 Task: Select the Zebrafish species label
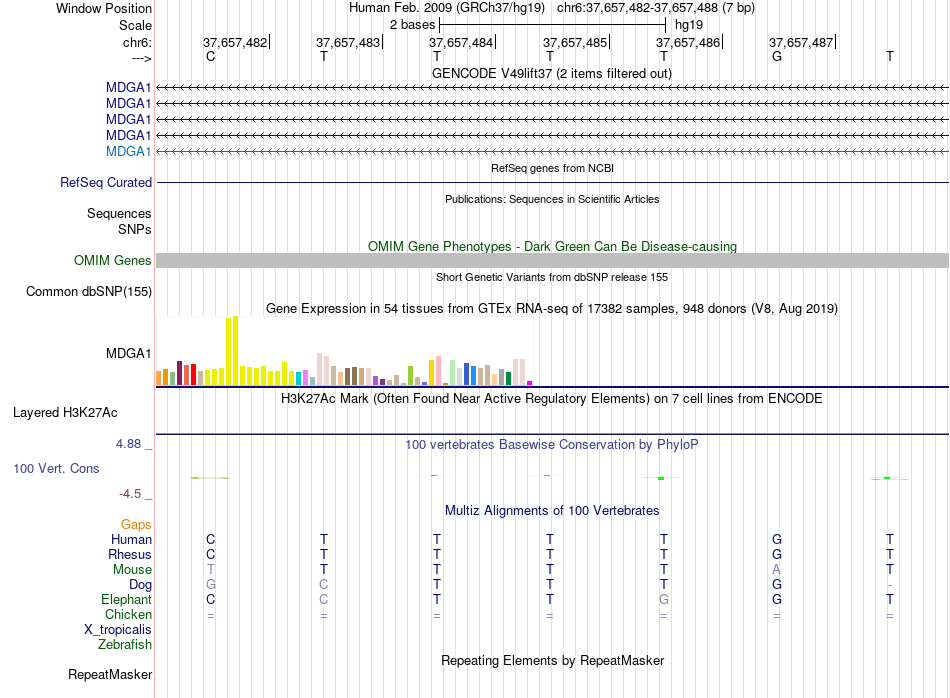click(x=125, y=645)
